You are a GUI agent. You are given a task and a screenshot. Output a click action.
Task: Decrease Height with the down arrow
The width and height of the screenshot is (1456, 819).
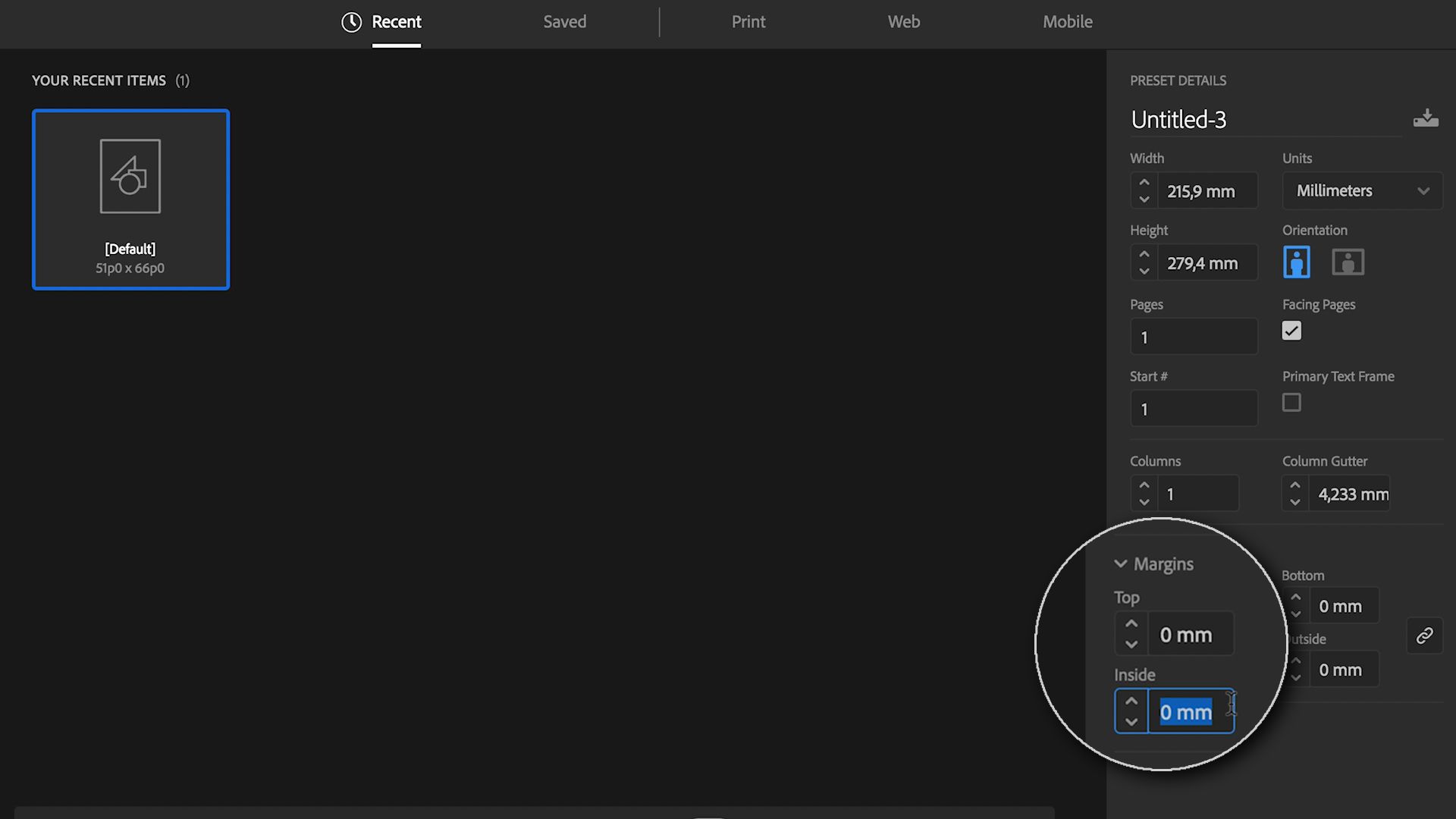(1144, 271)
